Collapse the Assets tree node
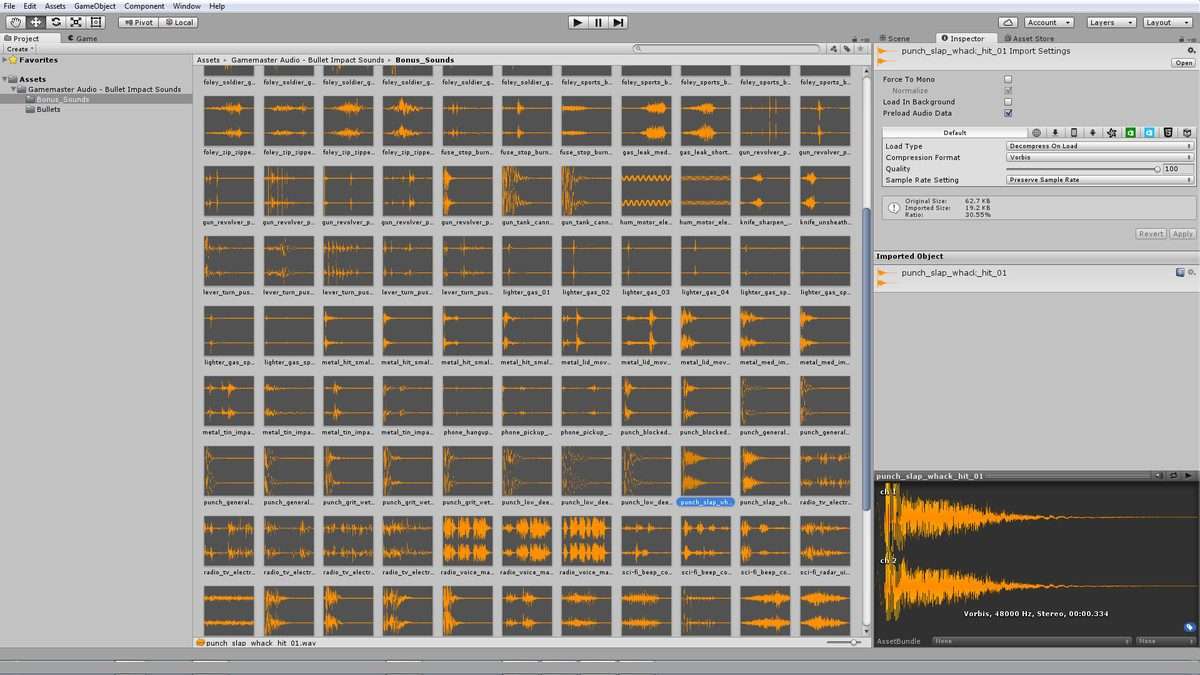 click(5, 79)
